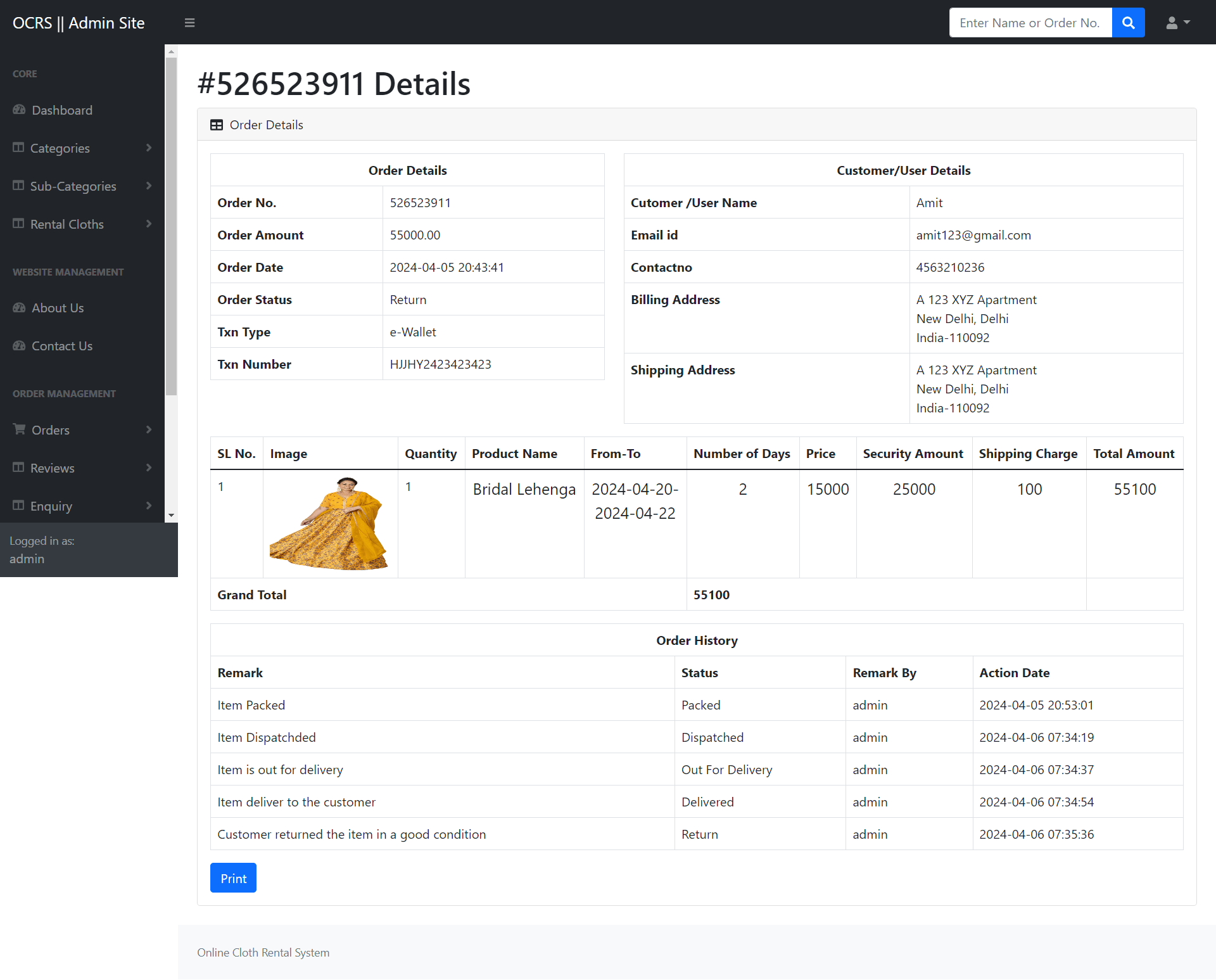The image size is (1216, 980).
Task: Click the Reviews sidebar icon
Action: coord(18,468)
